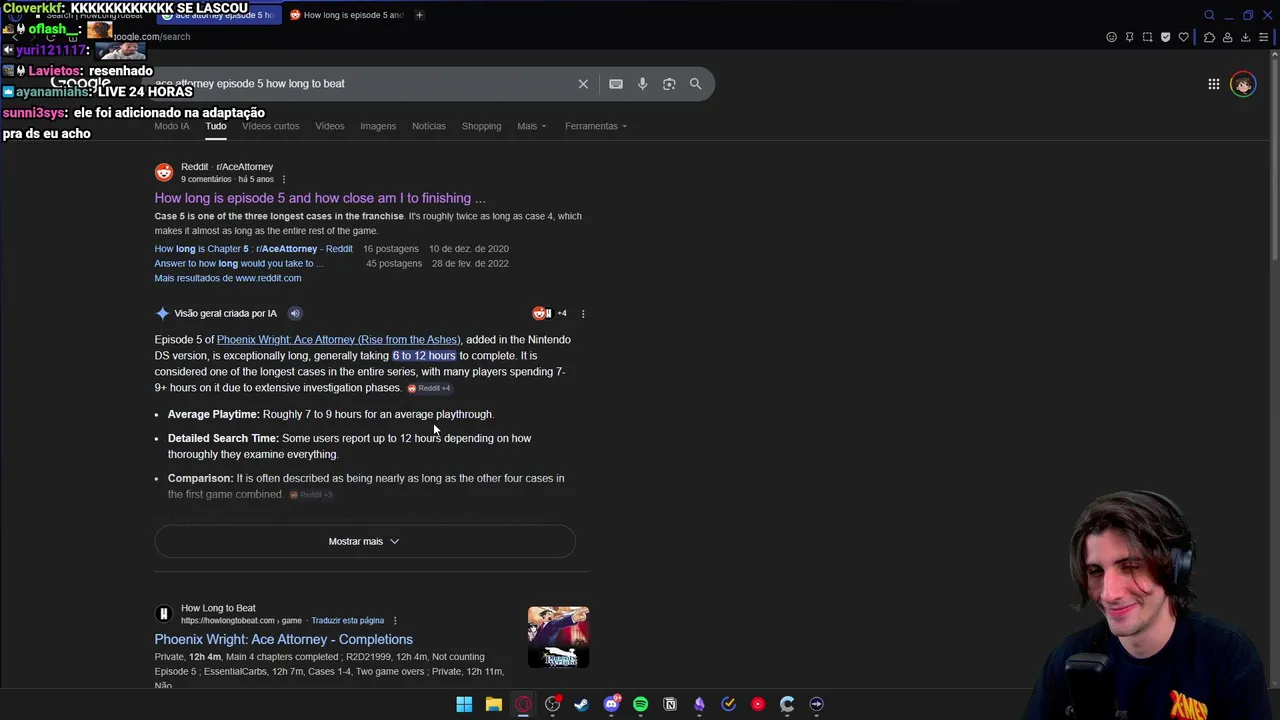Open the Google apps grid
Image resolution: width=1280 pixels, height=720 pixels.
[1214, 84]
